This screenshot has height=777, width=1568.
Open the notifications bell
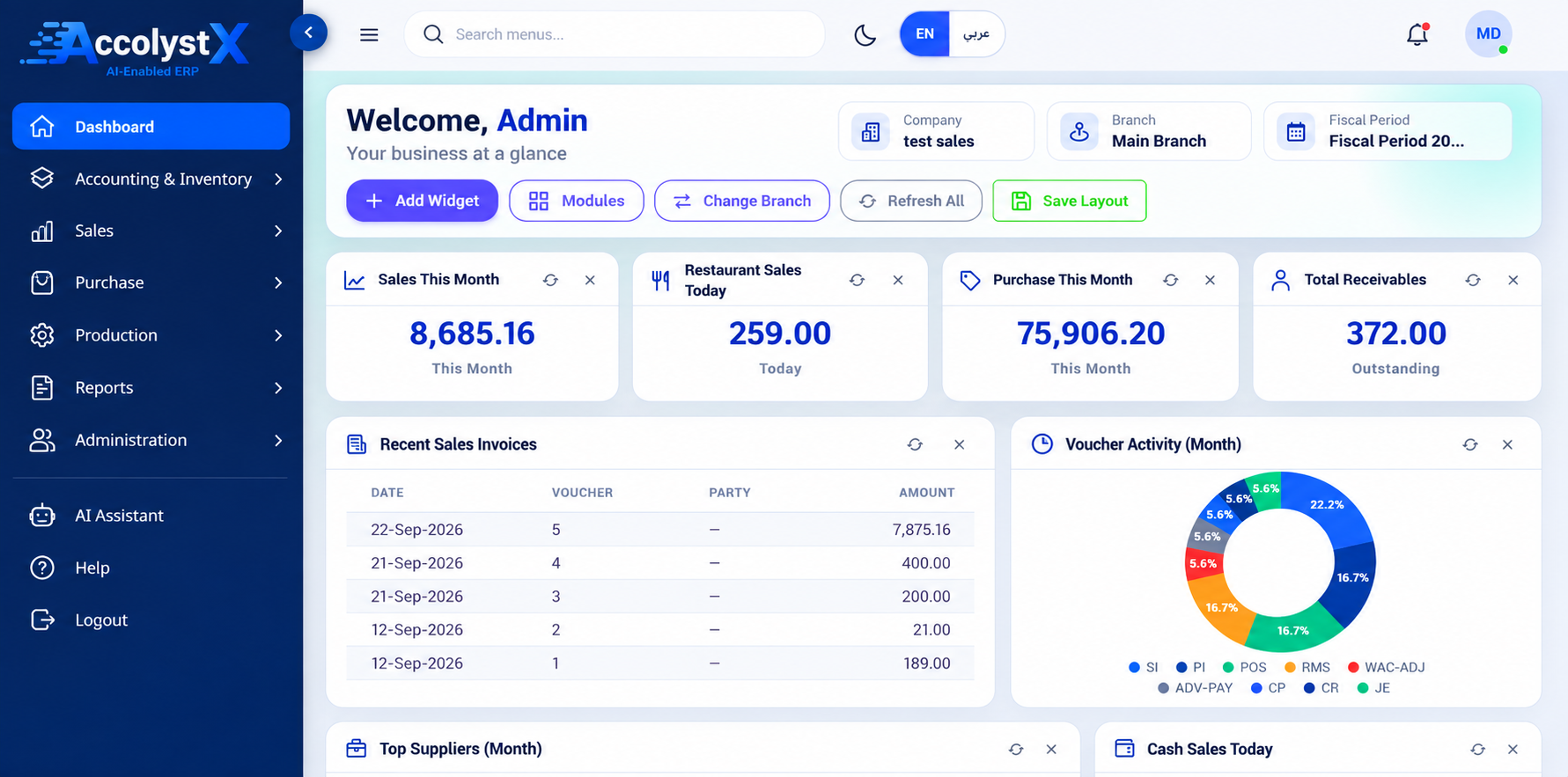pyautogui.click(x=1417, y=34)
